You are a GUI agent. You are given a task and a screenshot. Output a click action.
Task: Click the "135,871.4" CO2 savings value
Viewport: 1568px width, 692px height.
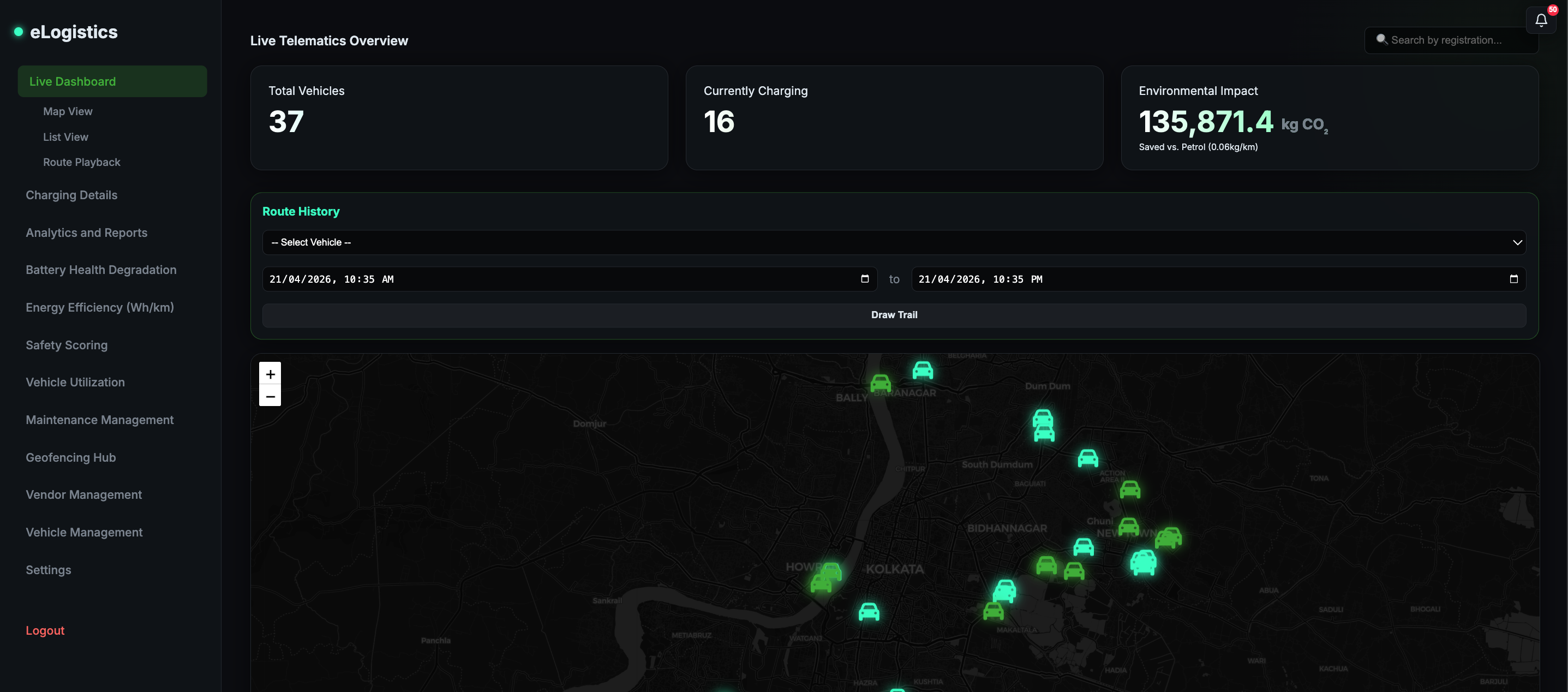(x=1205, y=122)
